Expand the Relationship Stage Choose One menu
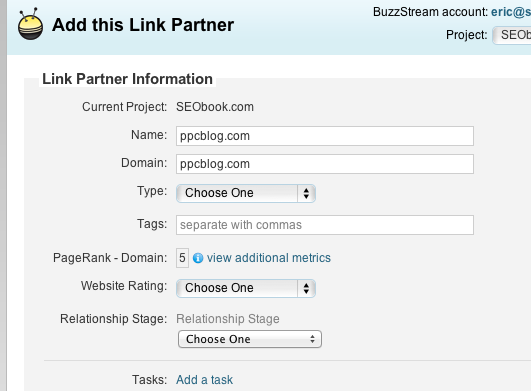 tap(250, 339)
